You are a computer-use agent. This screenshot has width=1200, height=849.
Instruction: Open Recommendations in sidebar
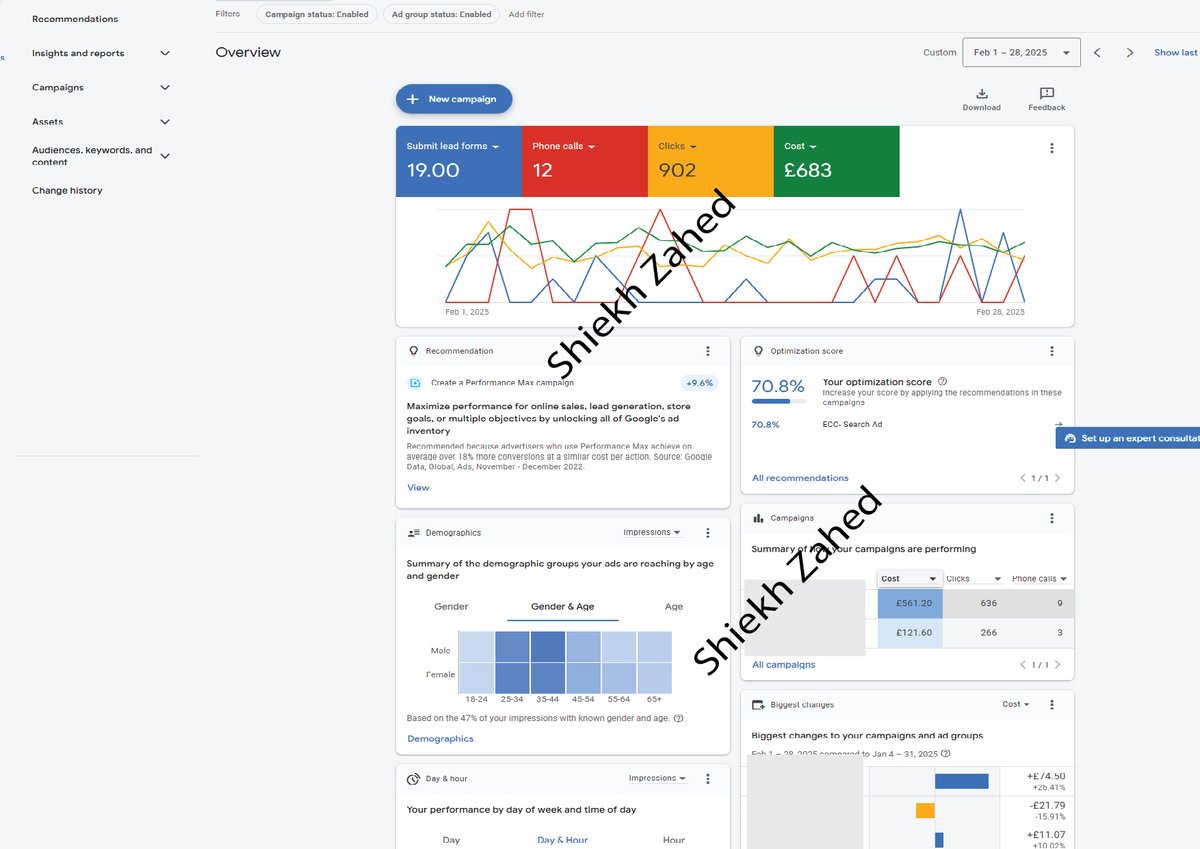pos(75,19)
